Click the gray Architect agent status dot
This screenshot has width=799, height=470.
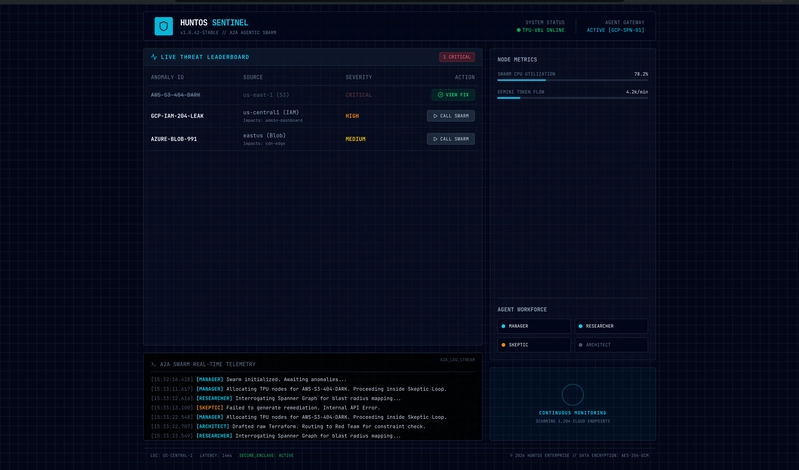point(580,345)
